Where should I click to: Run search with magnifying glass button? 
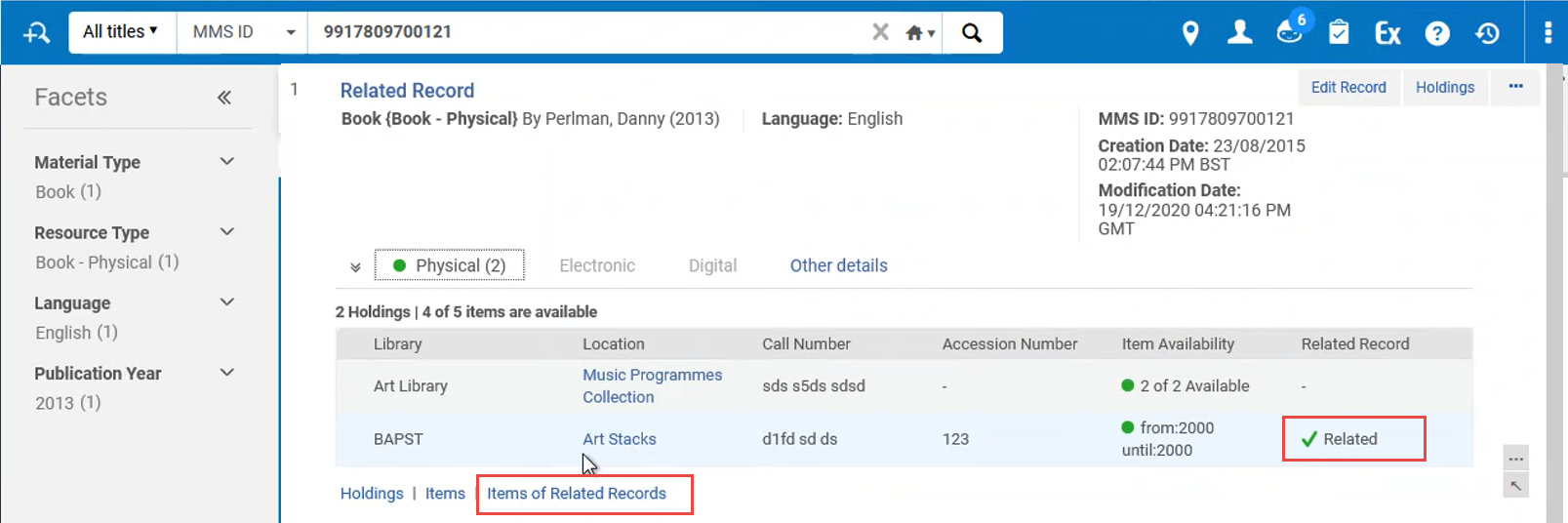pos(972,33)
